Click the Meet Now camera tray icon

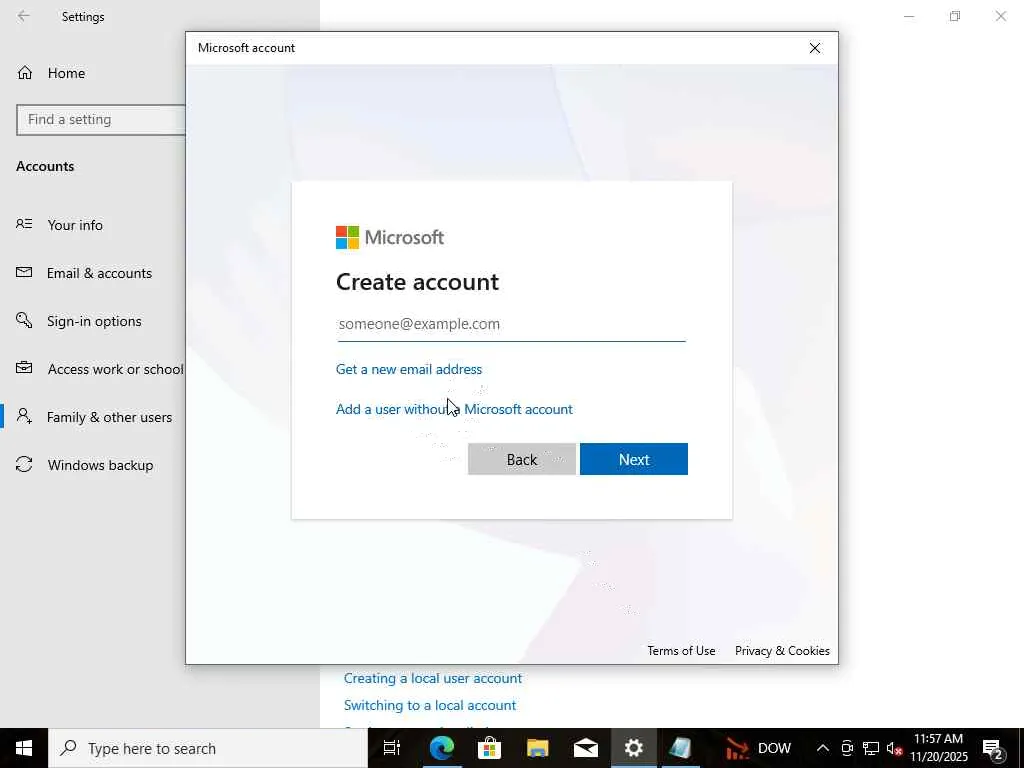(x=847, y=748)
